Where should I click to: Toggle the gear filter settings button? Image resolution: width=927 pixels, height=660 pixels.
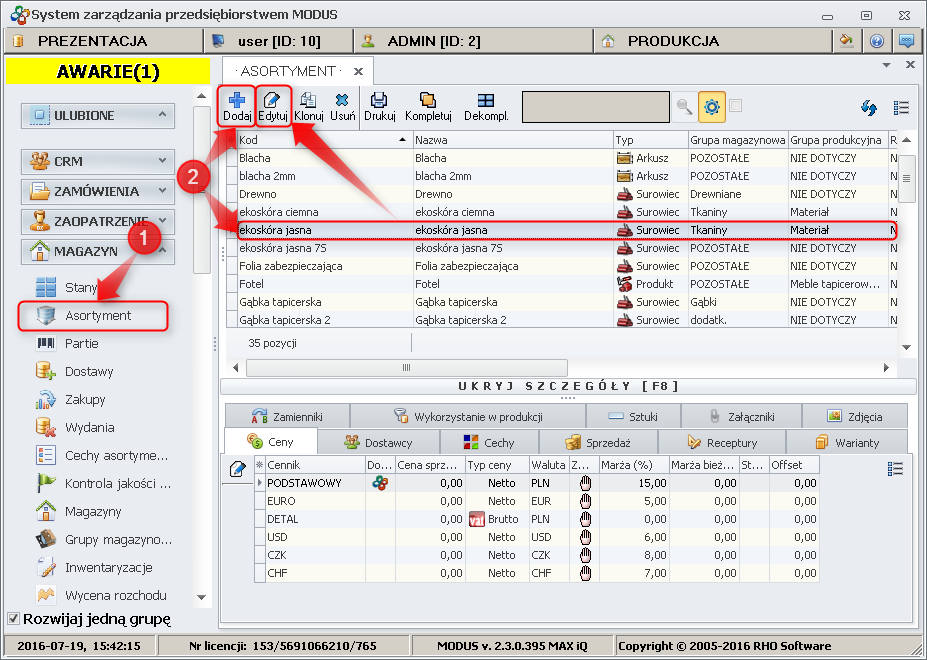pyautogui.click(x=711, y=107)
